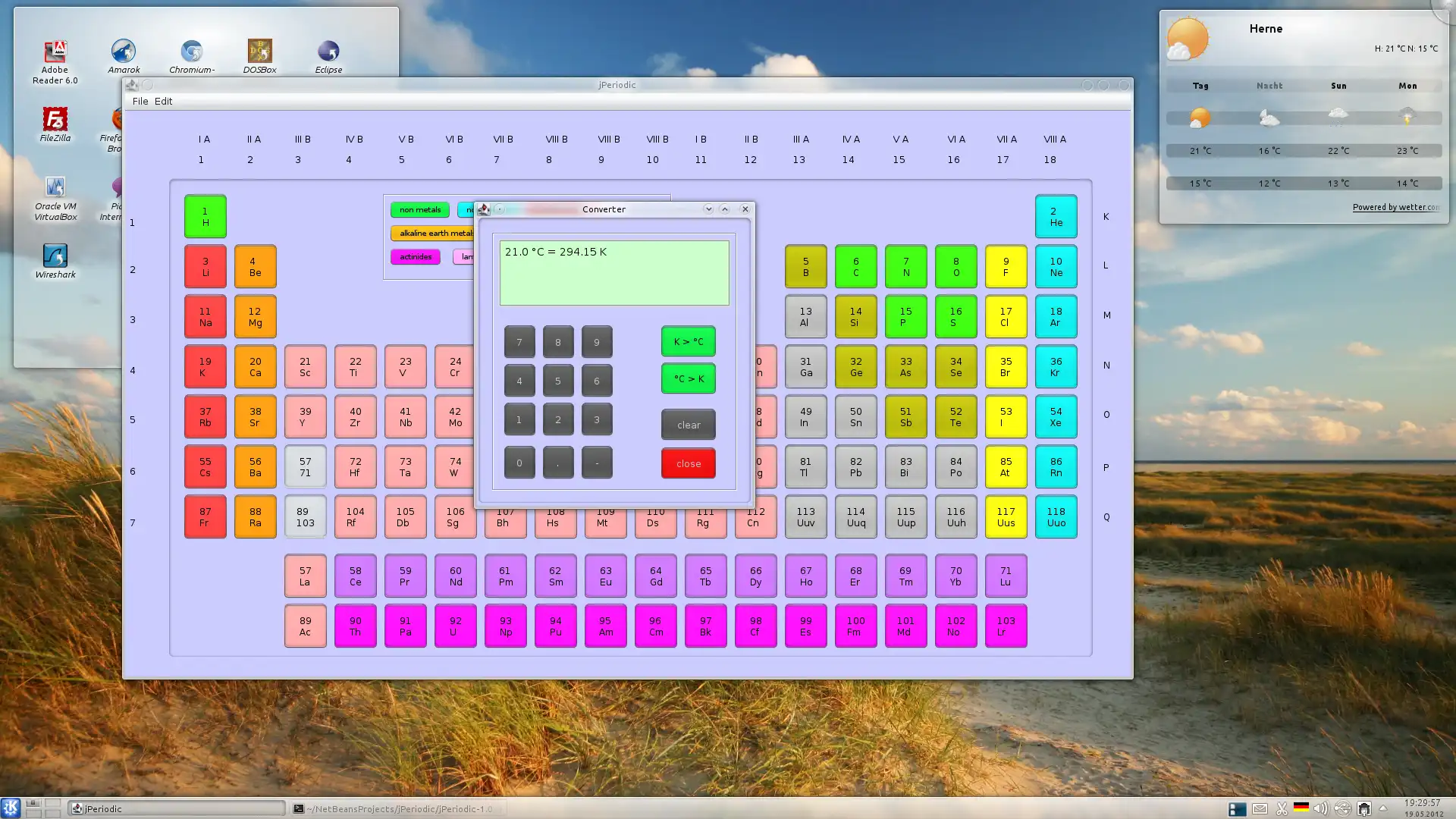Click the negative sign button in Converter
This screenshot has width=1456, height=819.
[596, 462]
